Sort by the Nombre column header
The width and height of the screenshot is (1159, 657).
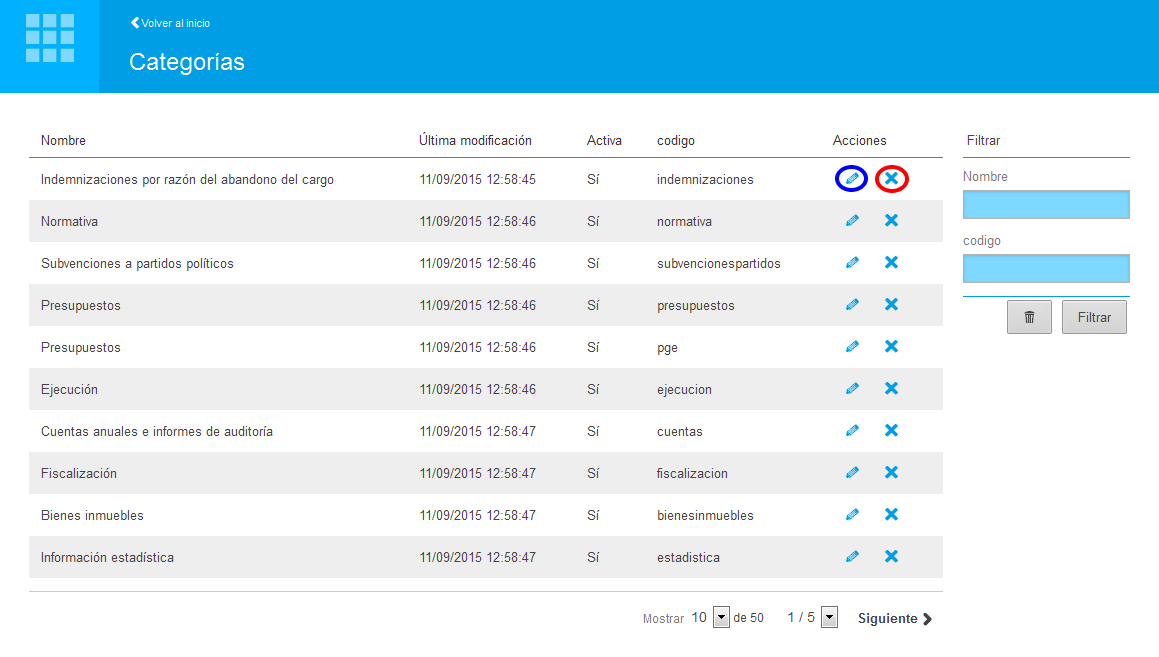coord(63,141)
